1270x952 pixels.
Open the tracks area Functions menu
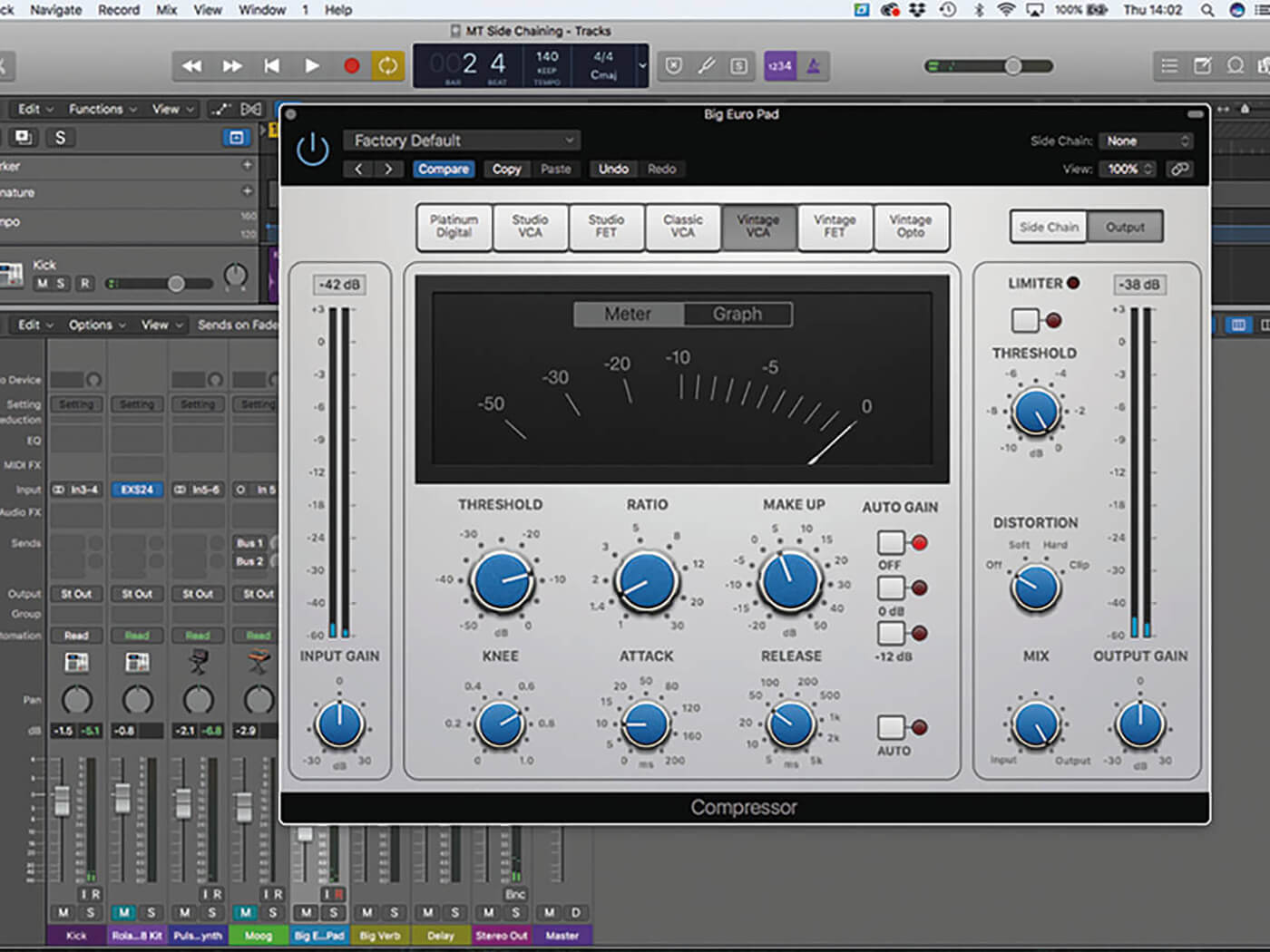click(103, 109)
